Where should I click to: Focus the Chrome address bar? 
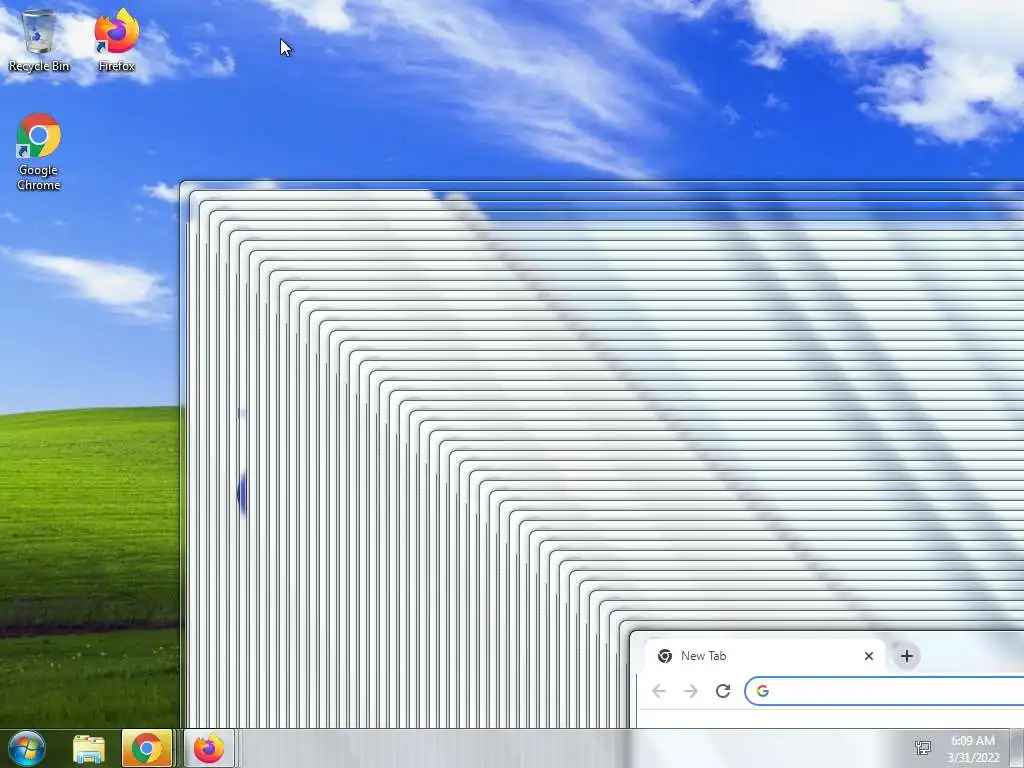884,691
